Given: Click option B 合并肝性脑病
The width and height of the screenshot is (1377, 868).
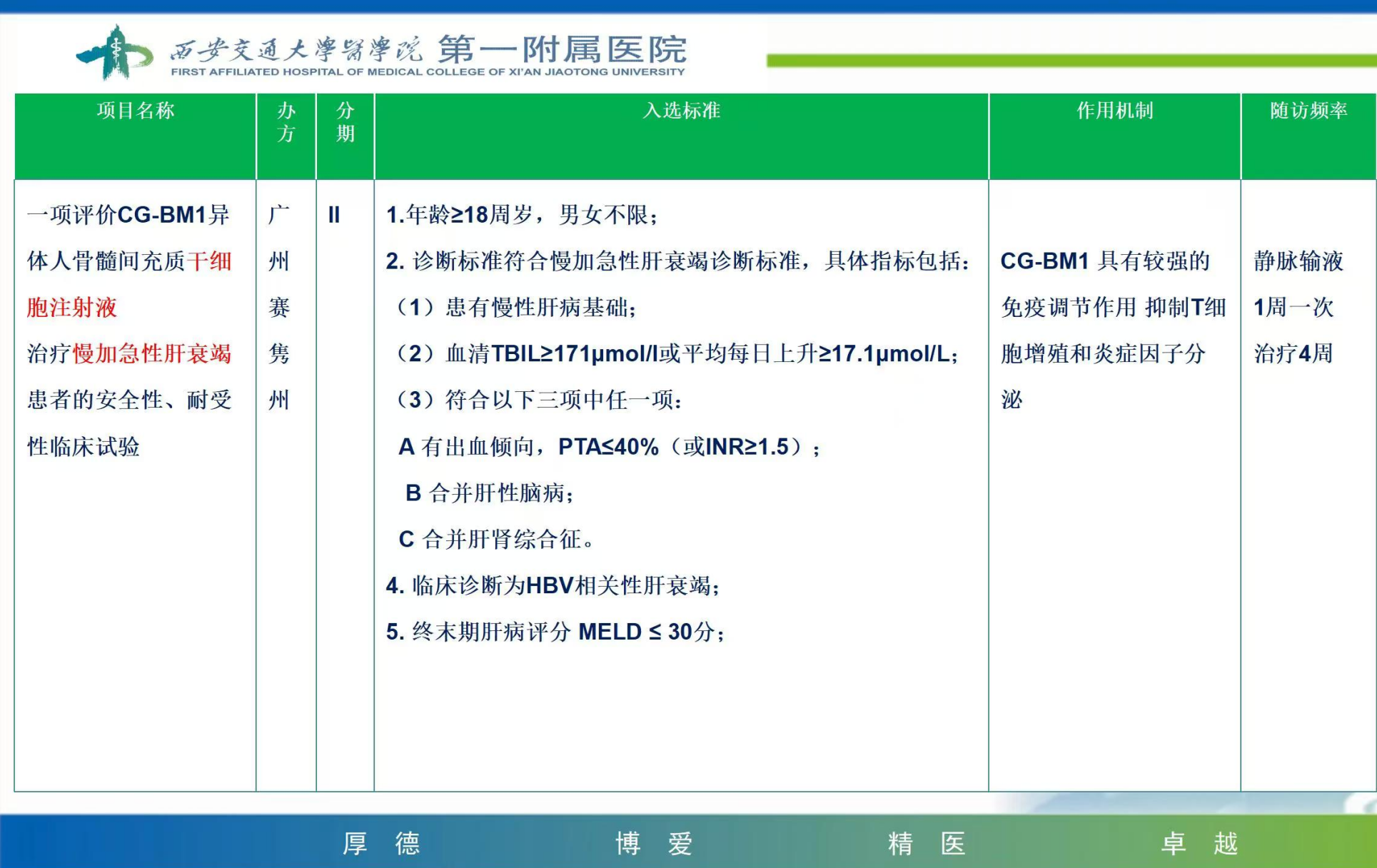Looking at the screenshot, I should tap(490, 493).
